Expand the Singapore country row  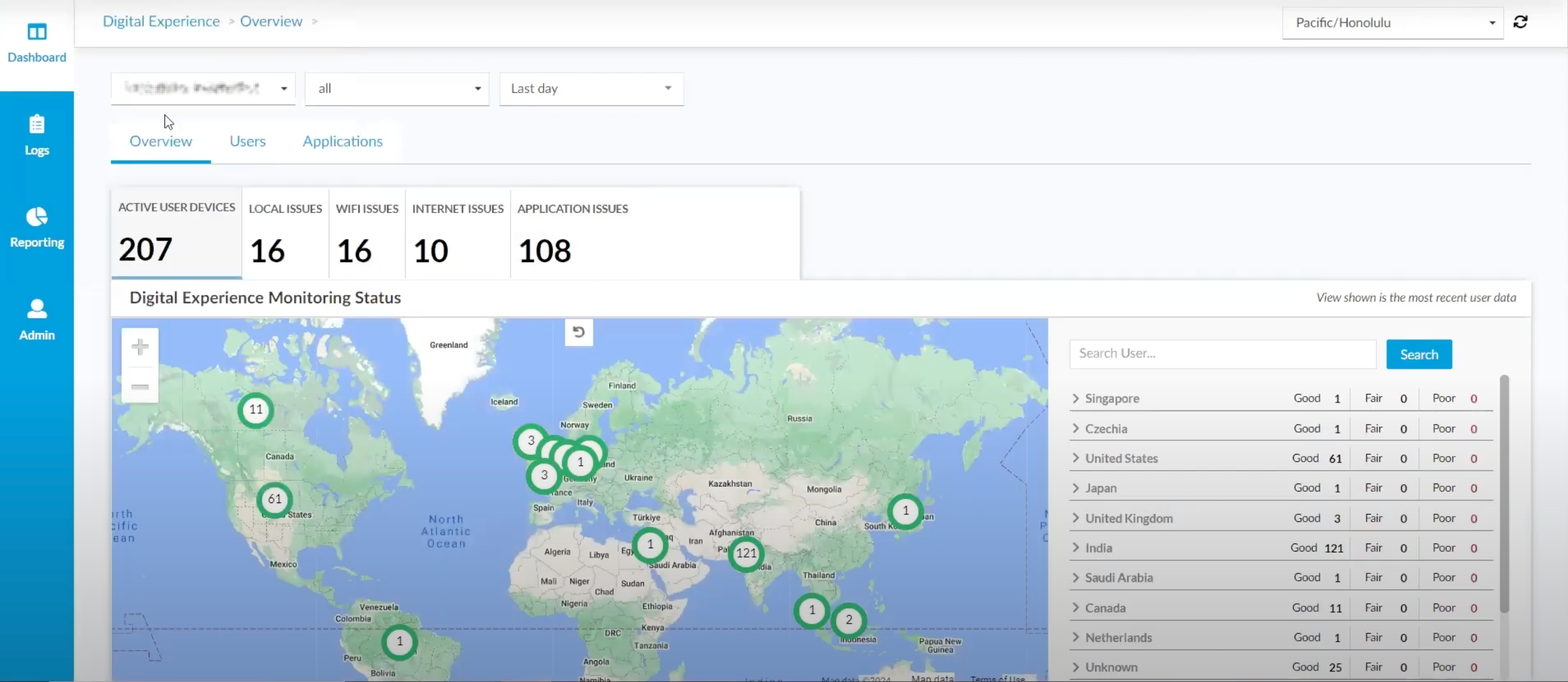point(1075,398)
